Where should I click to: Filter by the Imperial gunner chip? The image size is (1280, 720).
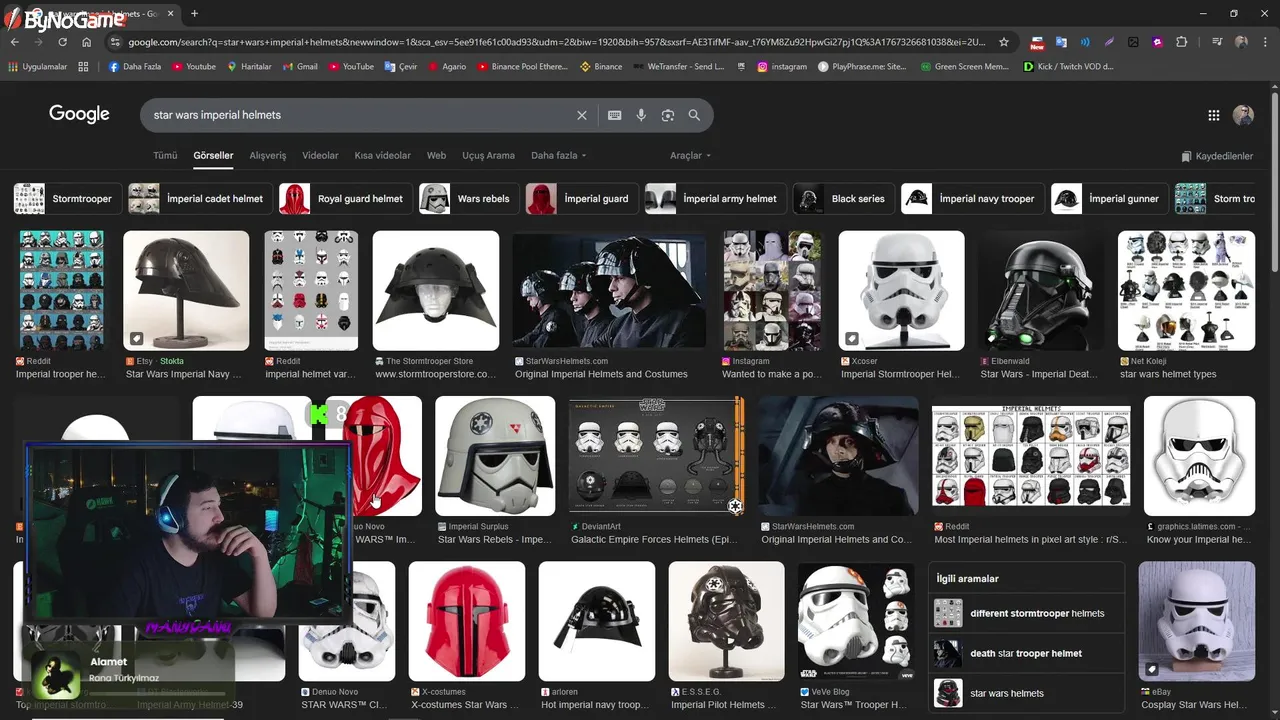pos(1110,199)
